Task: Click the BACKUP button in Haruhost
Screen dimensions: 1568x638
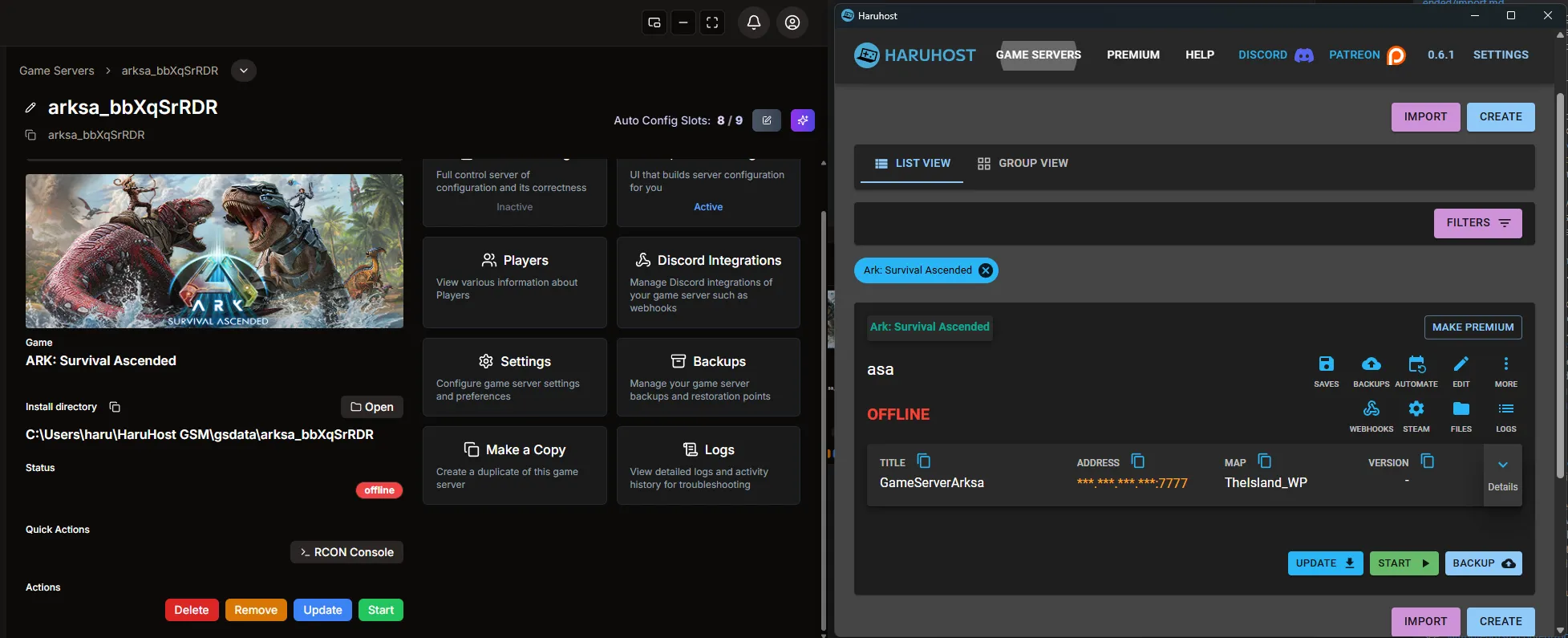Action: 1483,563
